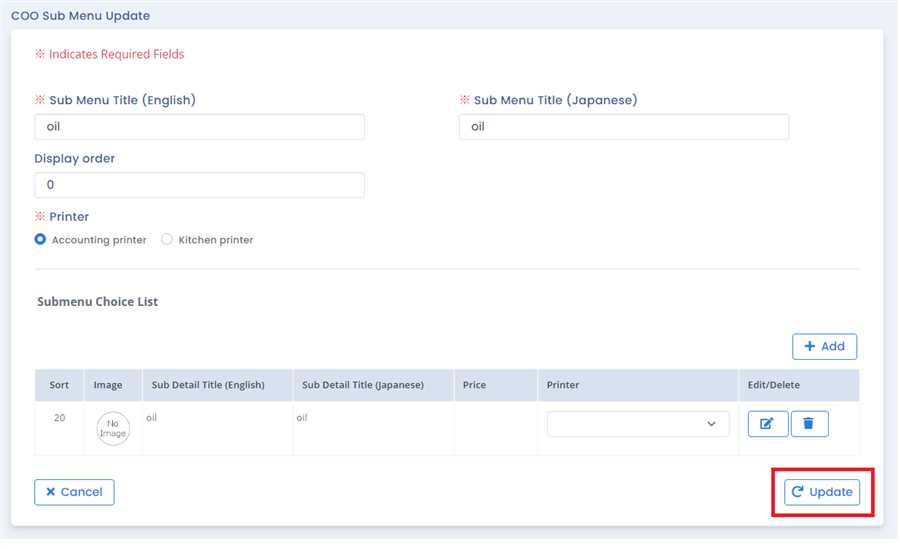Viewport: 900px width, 549px height.
Task: Click the Sub Detail Title (Japanese) column header
Action: pos(362,385)
